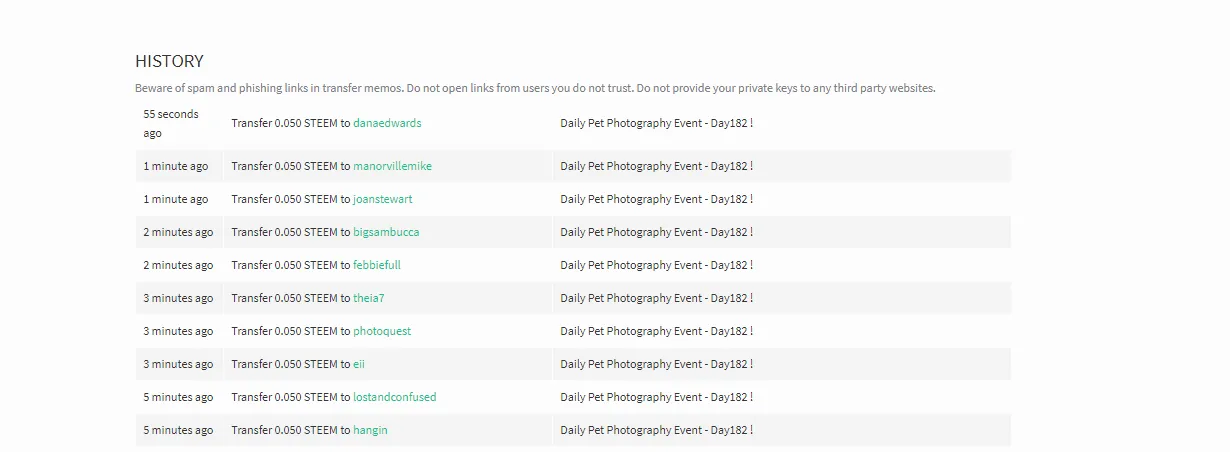Viewport: 1230px width, 452px height.
Task: Click the timestamp of the lostandconfused transfer
Action: coord(178,397)
